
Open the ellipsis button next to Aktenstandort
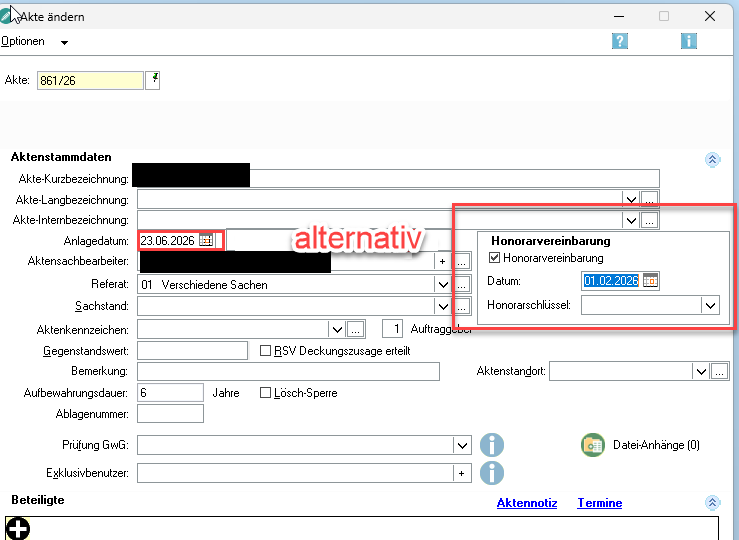click(x=719, y=371)
